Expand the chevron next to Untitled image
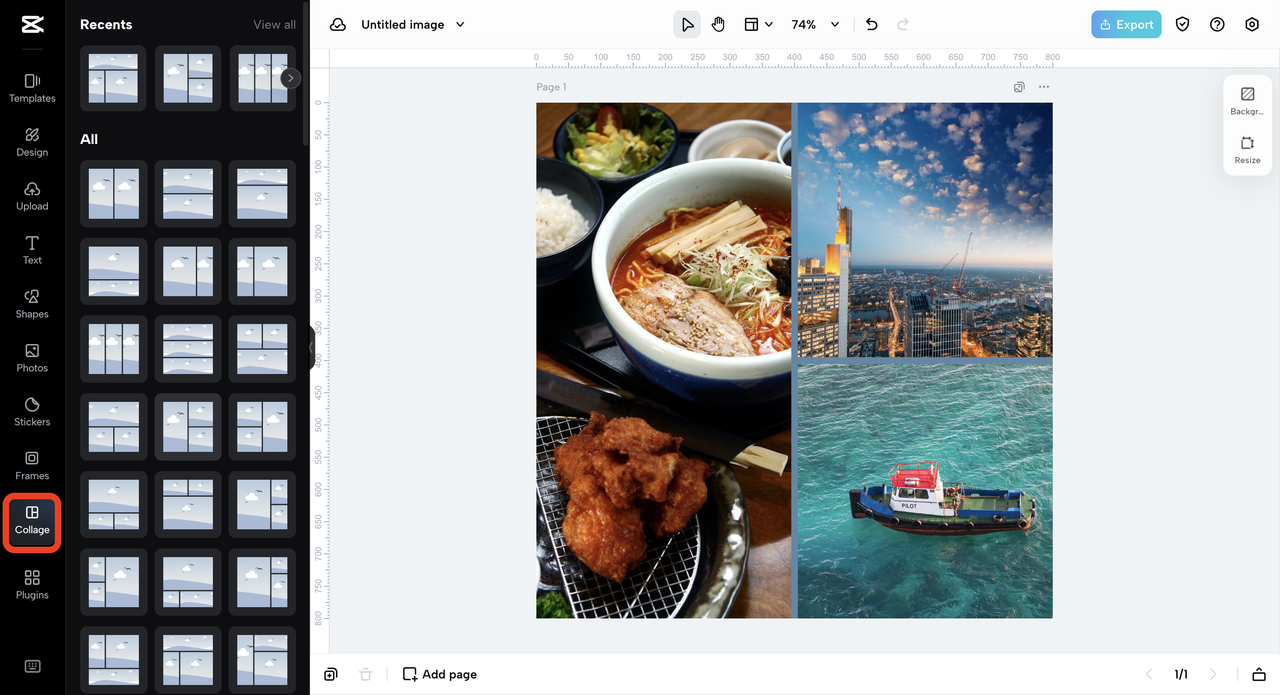 point(460,24)
